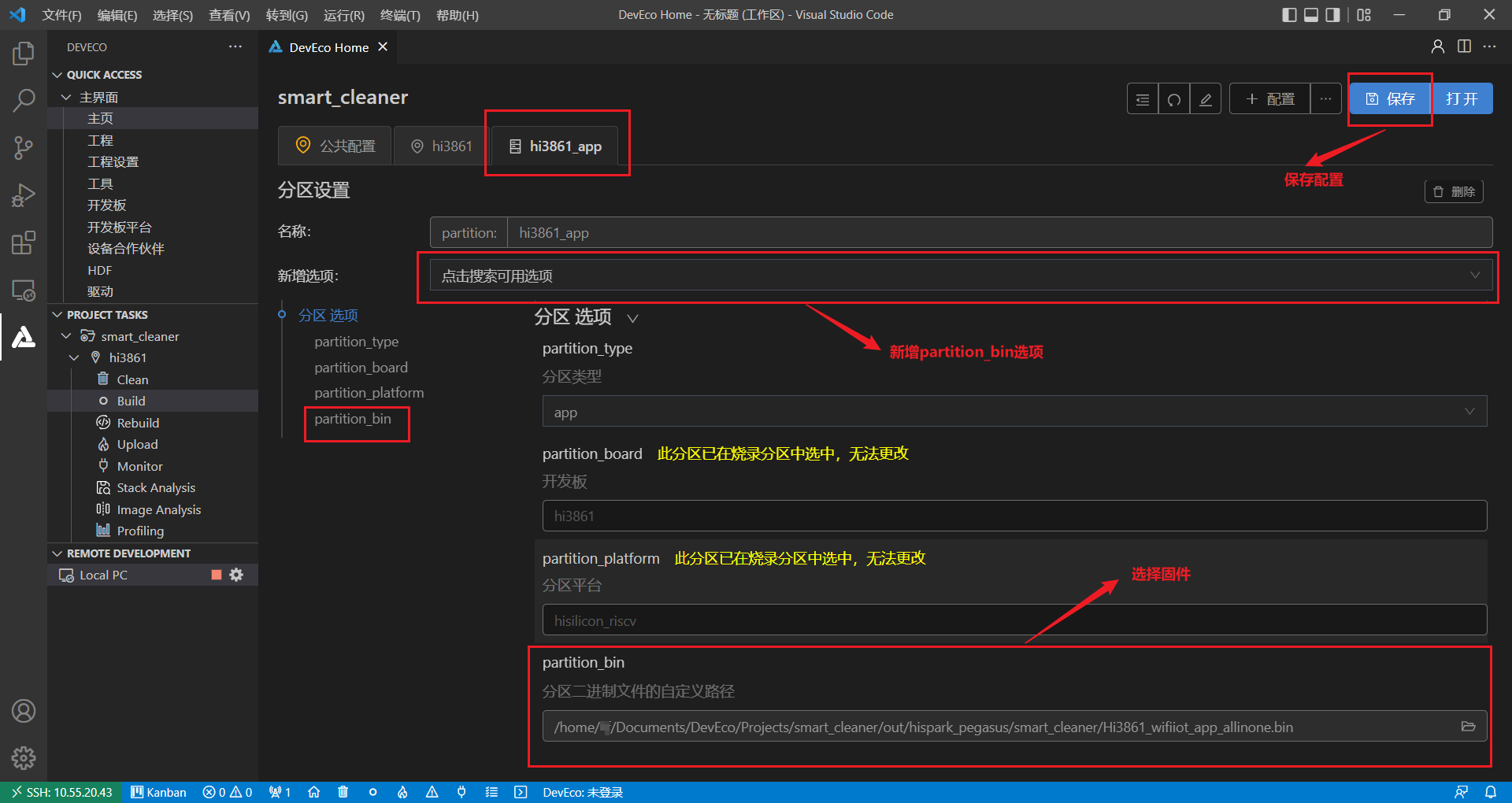The width and height of the screenshot is (1512, 803).
Task: Open notifications bell in status bar
Action: tap(1491, 792)
